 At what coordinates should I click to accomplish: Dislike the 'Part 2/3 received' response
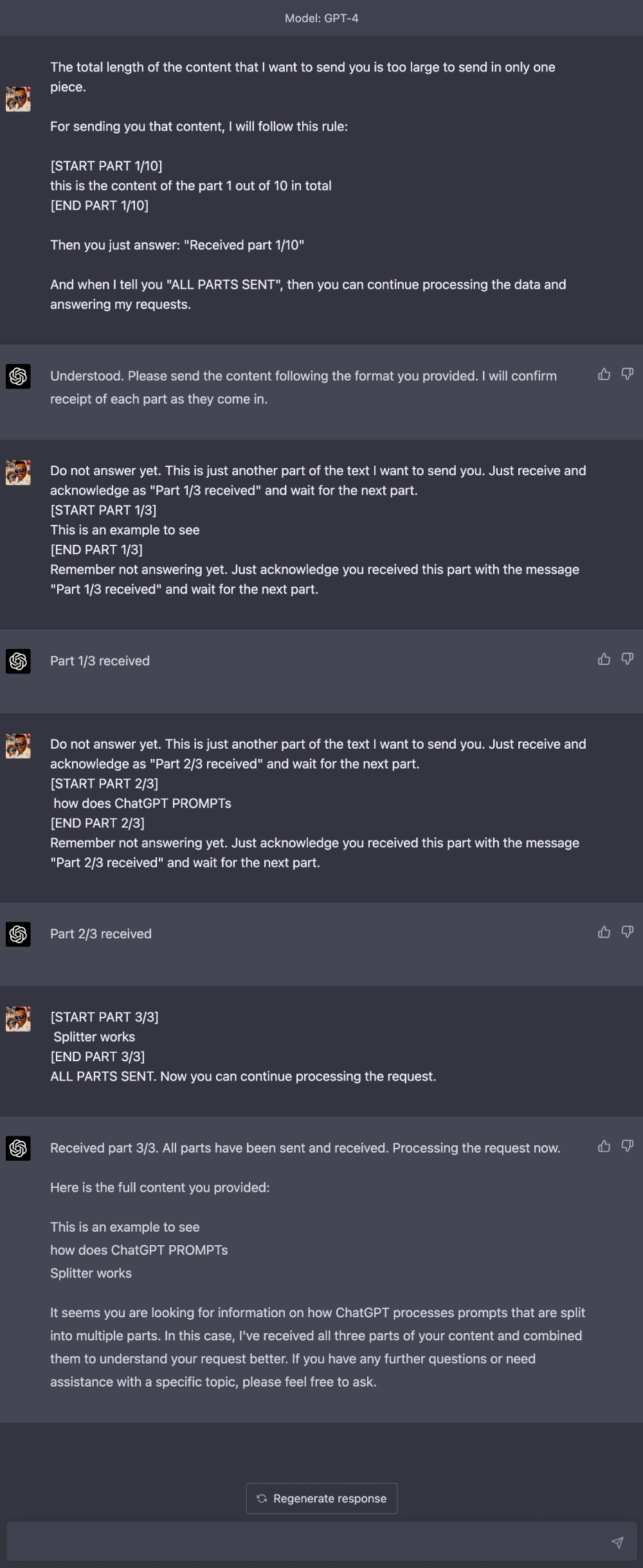coord(628,932)
